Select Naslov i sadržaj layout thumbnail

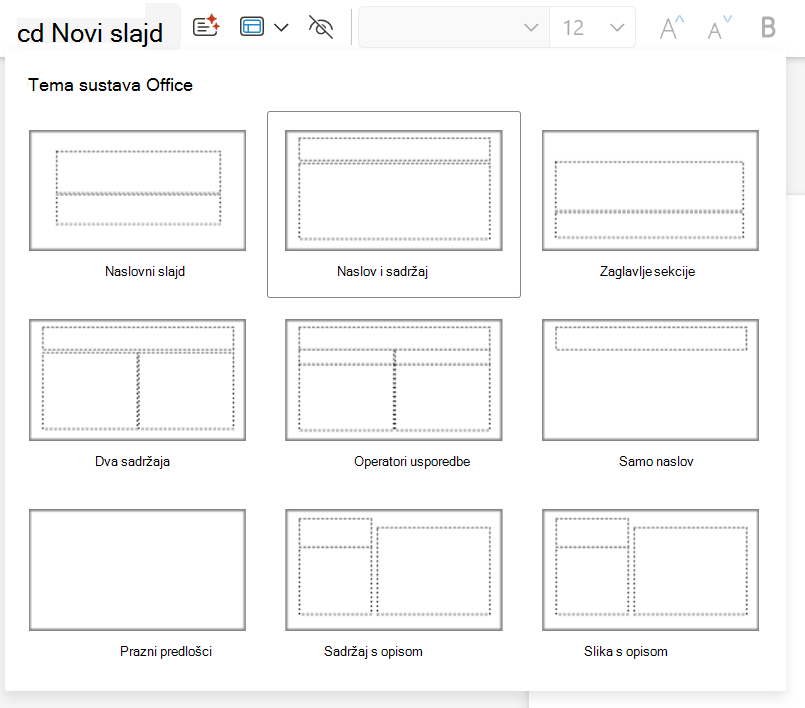(394, 190)
